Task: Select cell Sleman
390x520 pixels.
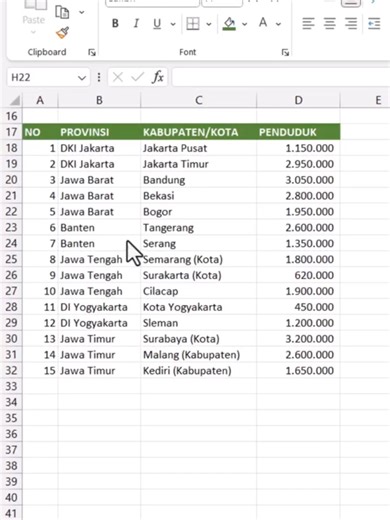Action: 199,323
